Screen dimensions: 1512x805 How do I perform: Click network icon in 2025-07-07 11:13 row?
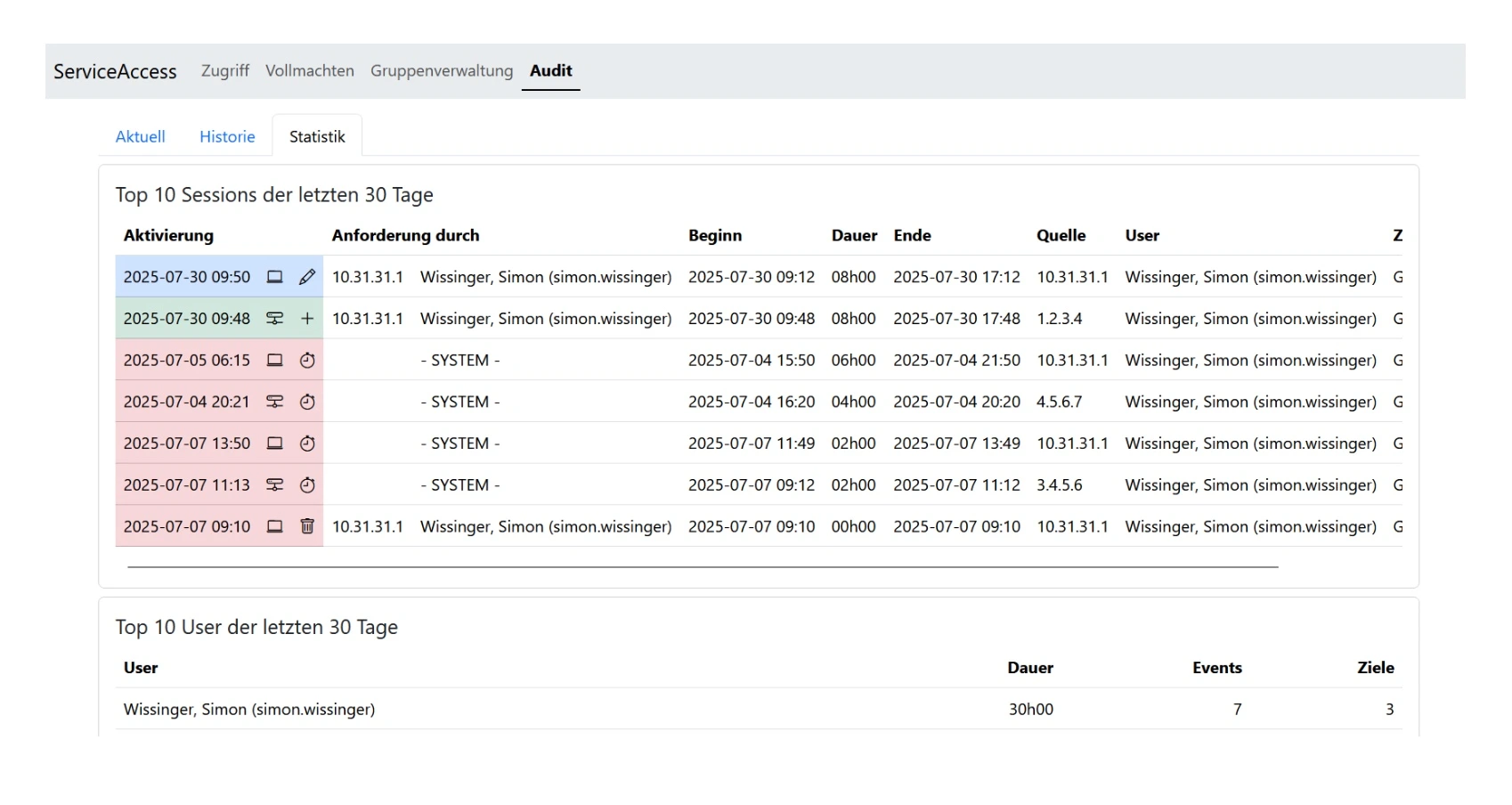tap(275, 485)
